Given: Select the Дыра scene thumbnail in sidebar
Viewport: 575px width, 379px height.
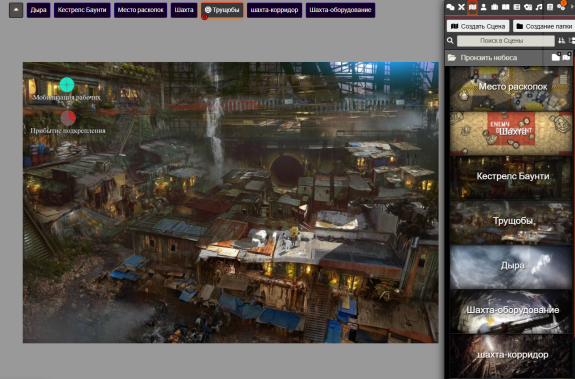Looking at the screenshot, I should point(511,267).
